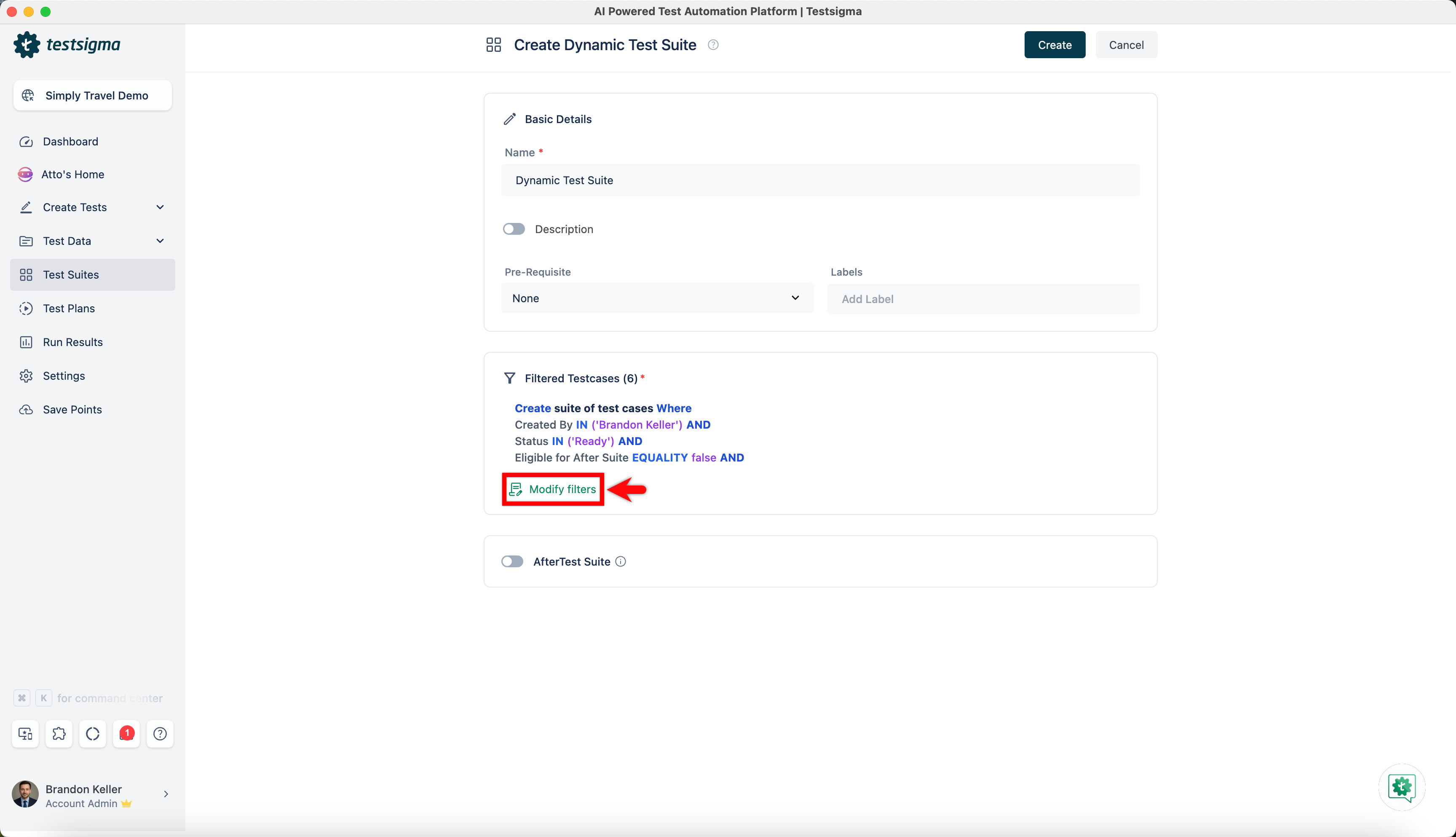Open Run Results page
Screen dimensions: 1456x837
72,342
